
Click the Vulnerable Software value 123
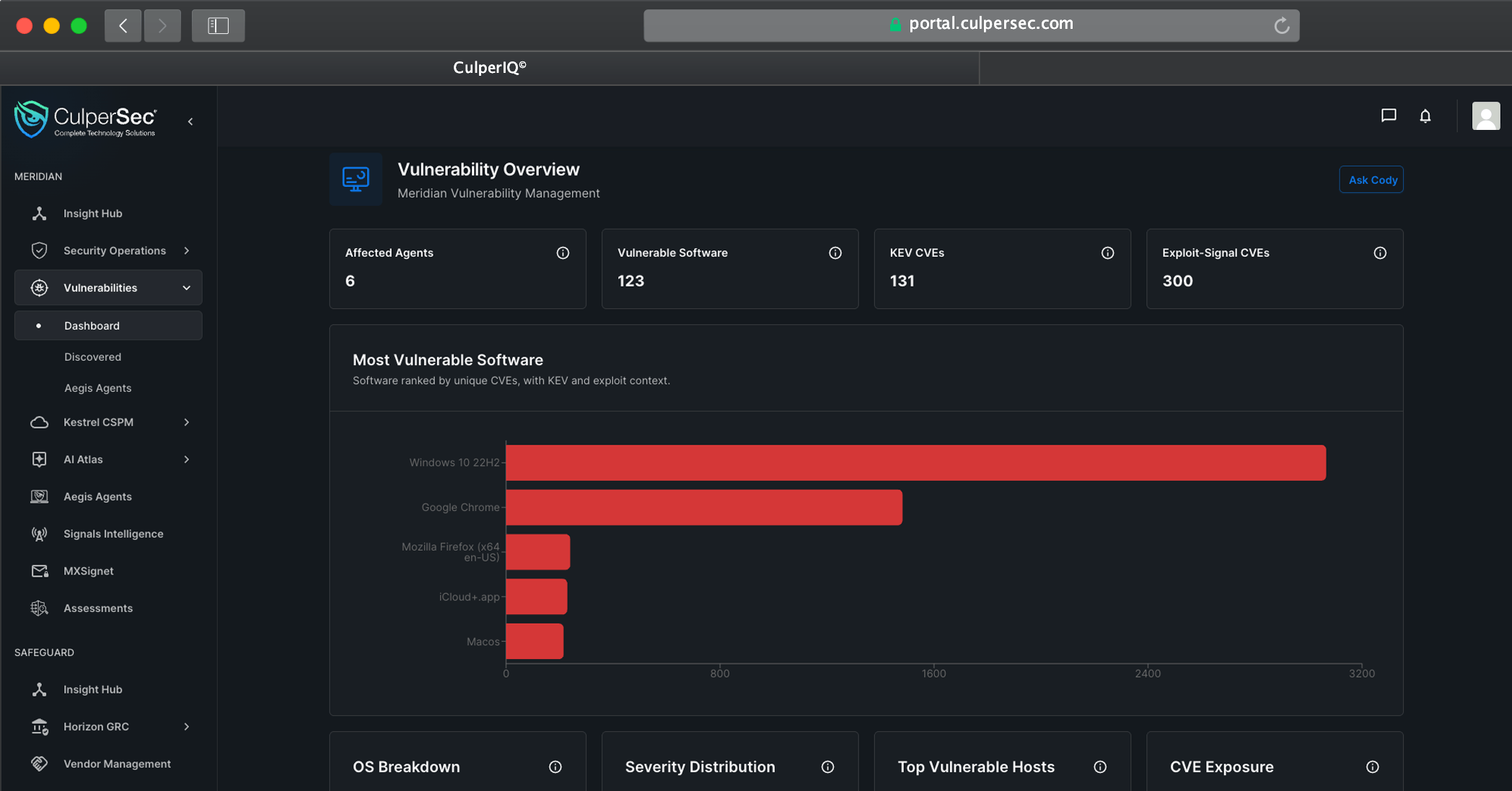tap(630, 281)
